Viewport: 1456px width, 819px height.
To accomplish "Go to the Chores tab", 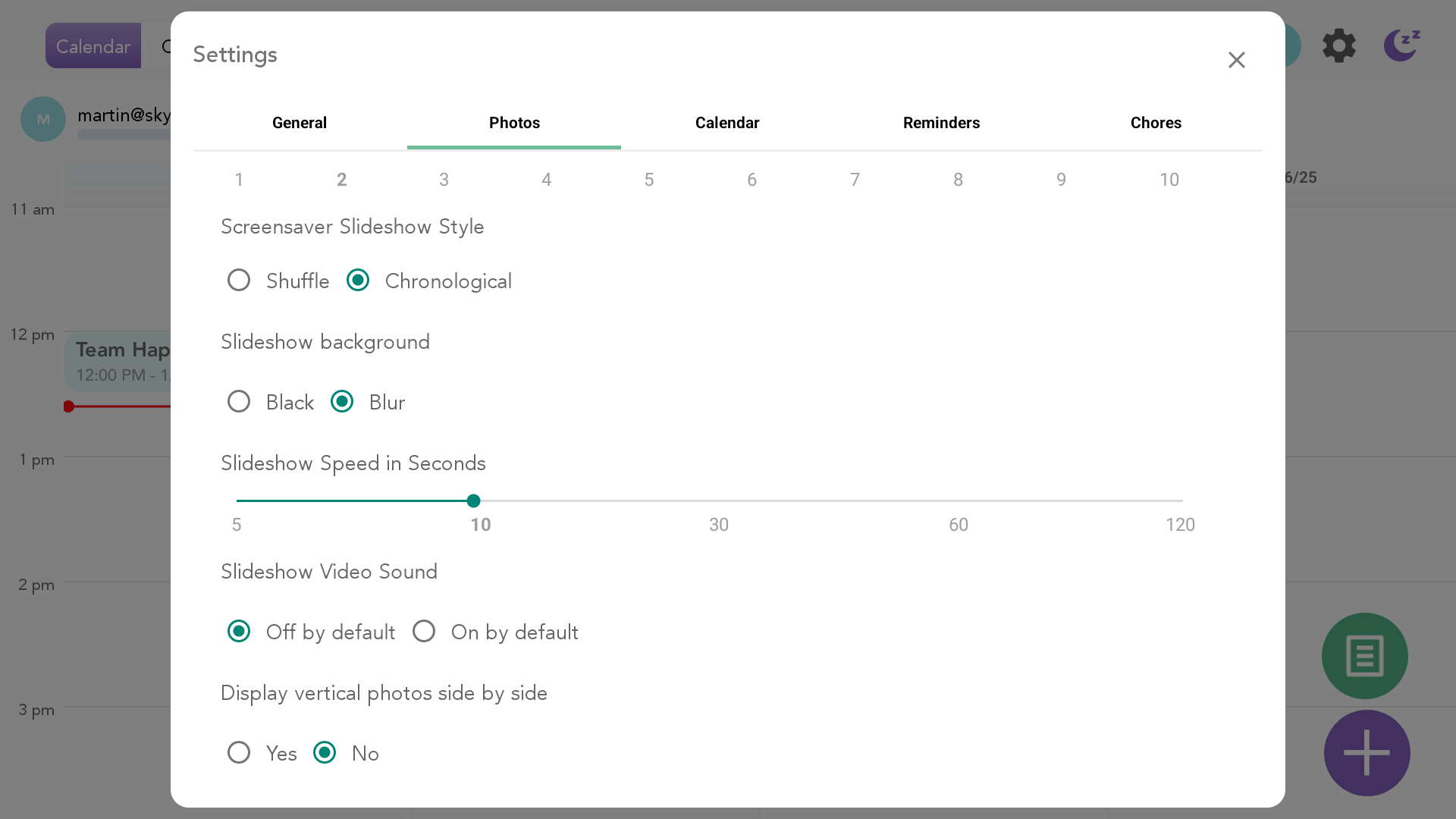I will pyautogui.click(x=1156, y=123).
